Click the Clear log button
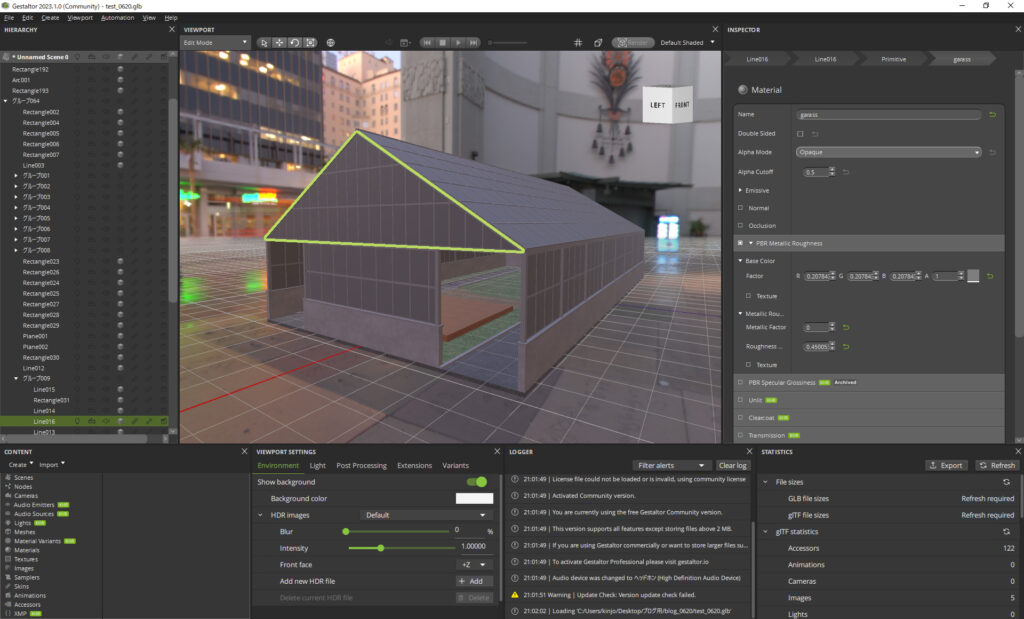The height and width of the screenshot is (619, 1024). coord(732,466)
